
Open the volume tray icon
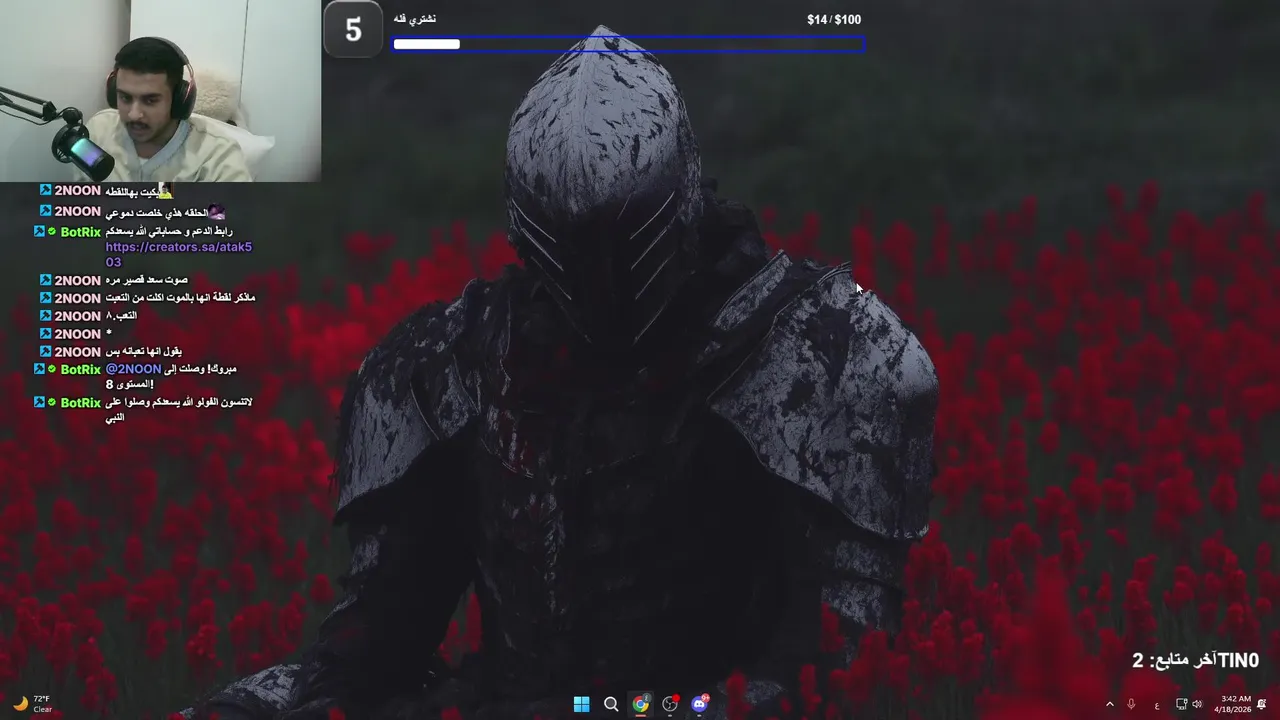coord(1197,705)
